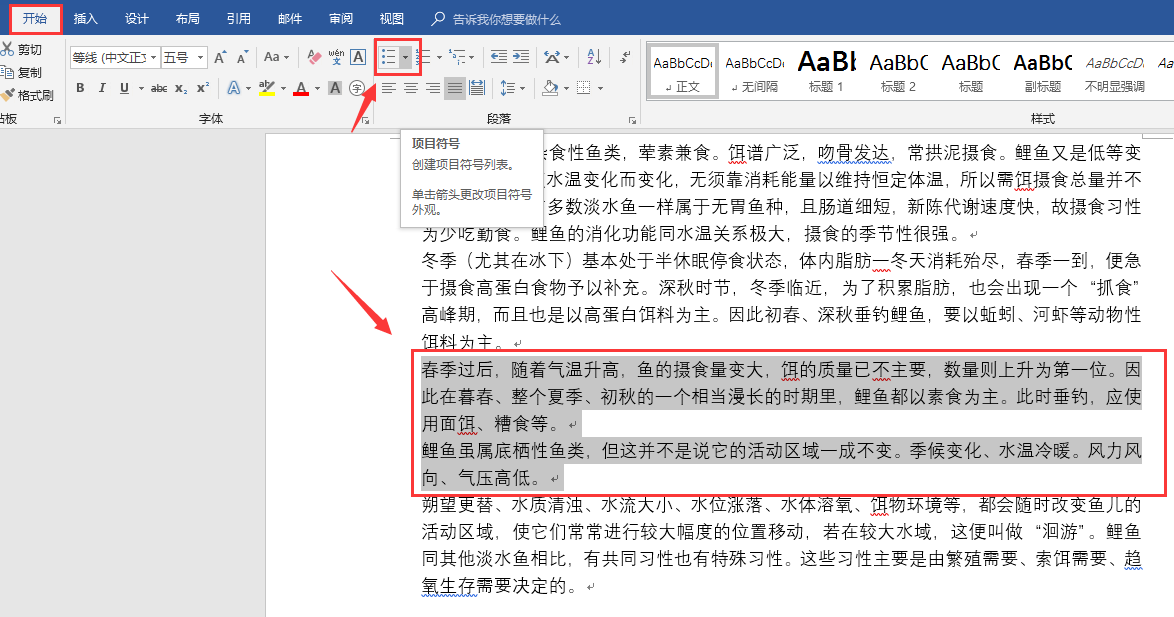
Task: Apply the 标题 2 (Heading 2) style
Action: pyautogui.click(x=898, y=73)
